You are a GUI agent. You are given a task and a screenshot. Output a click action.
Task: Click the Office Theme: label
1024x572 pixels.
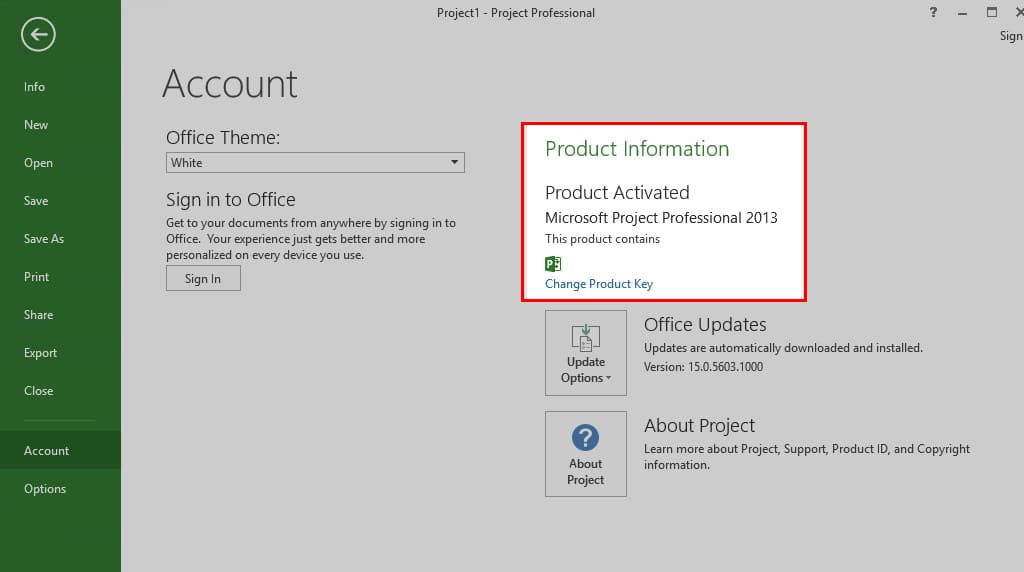[223, 137]
